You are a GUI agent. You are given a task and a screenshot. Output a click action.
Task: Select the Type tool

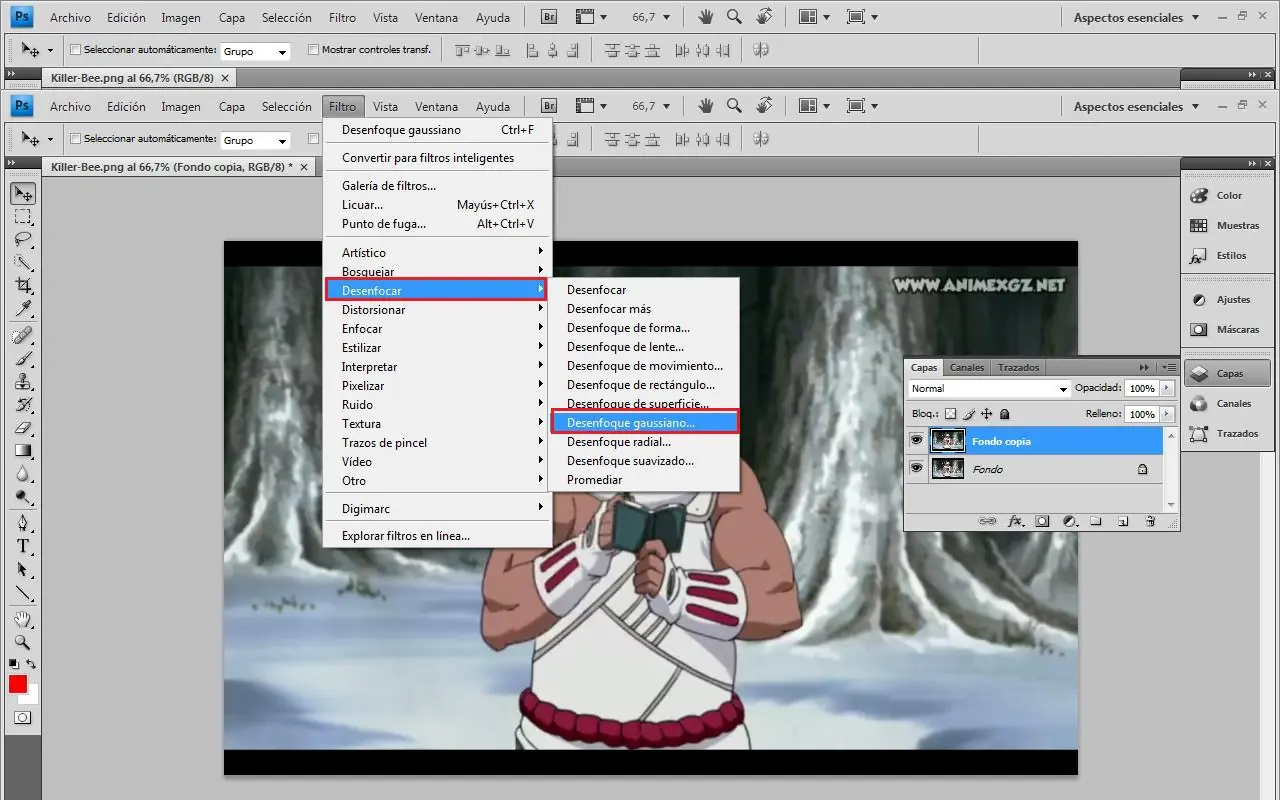[23, 546]
